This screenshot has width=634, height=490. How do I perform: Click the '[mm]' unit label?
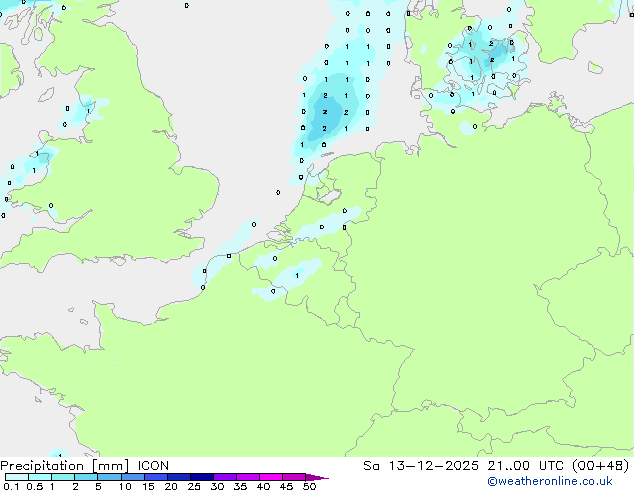click(x=110, y=466)
